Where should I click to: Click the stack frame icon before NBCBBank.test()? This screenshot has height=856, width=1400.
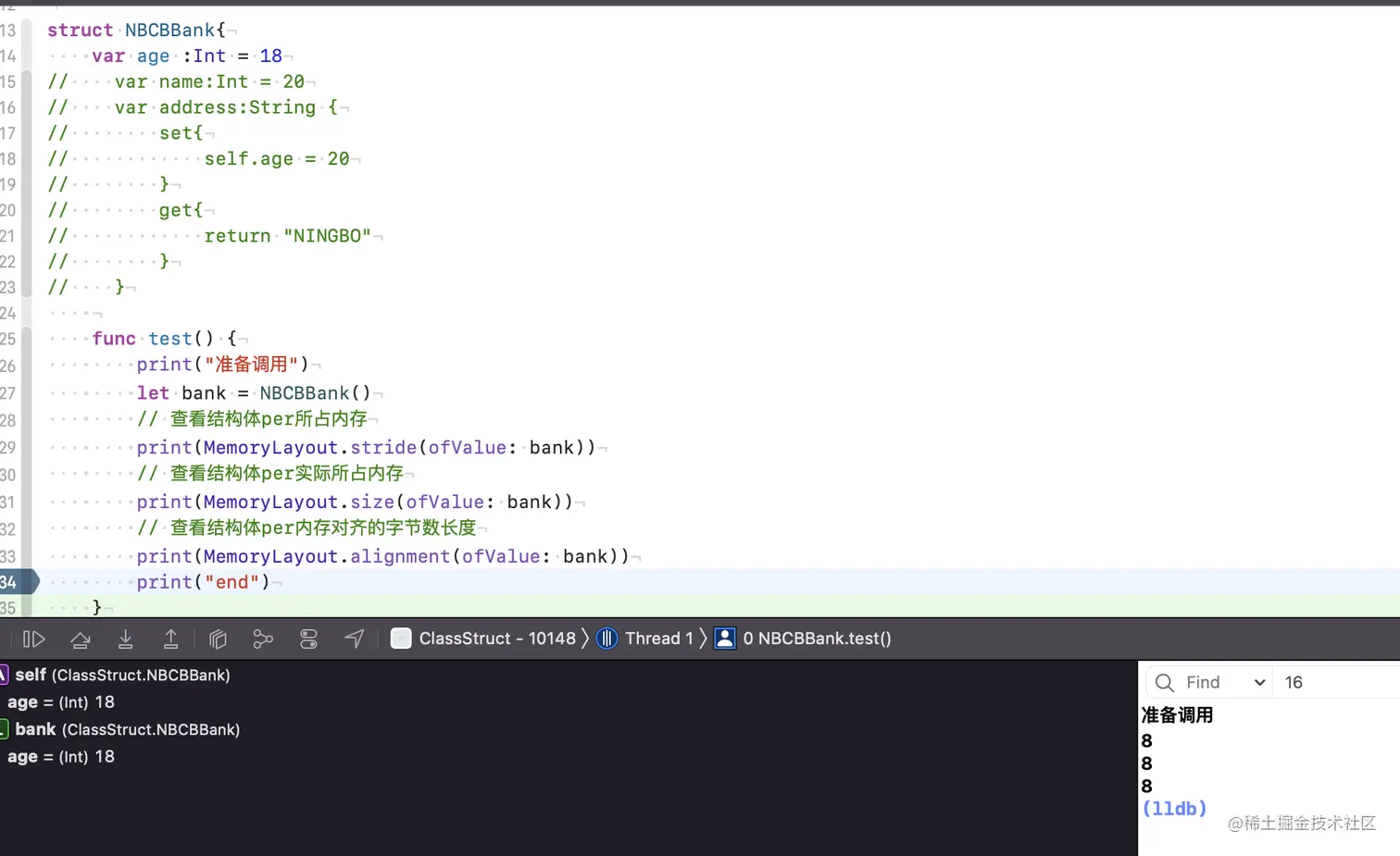725,639
